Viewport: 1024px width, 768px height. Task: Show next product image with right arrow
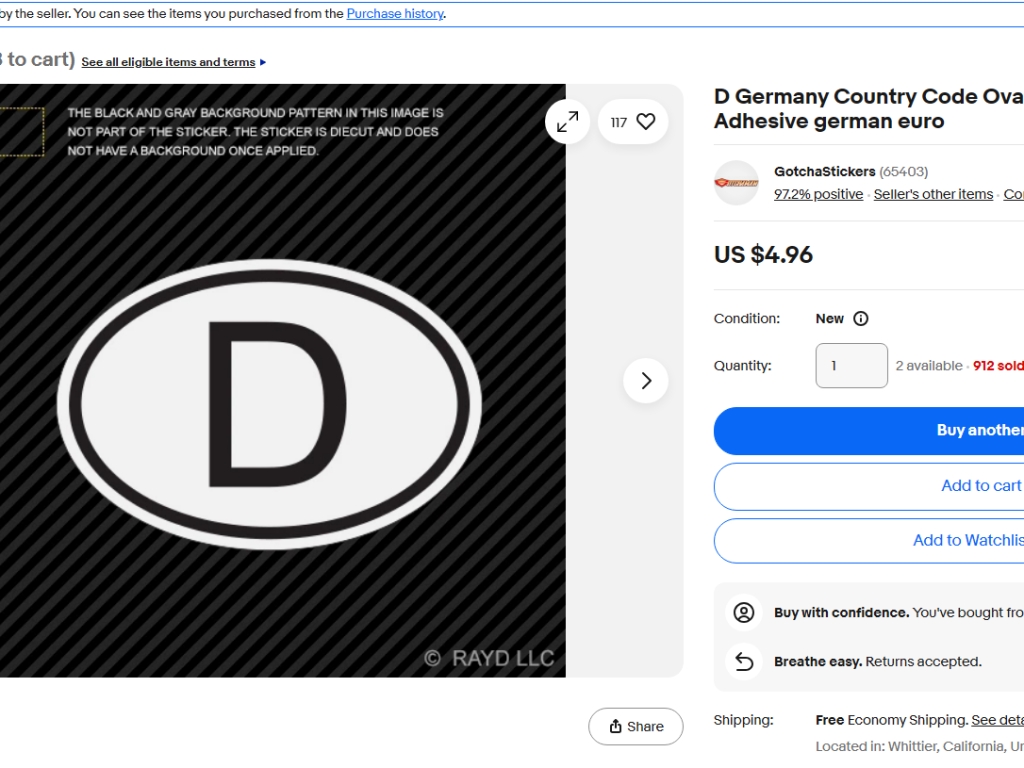pos(645,381)
